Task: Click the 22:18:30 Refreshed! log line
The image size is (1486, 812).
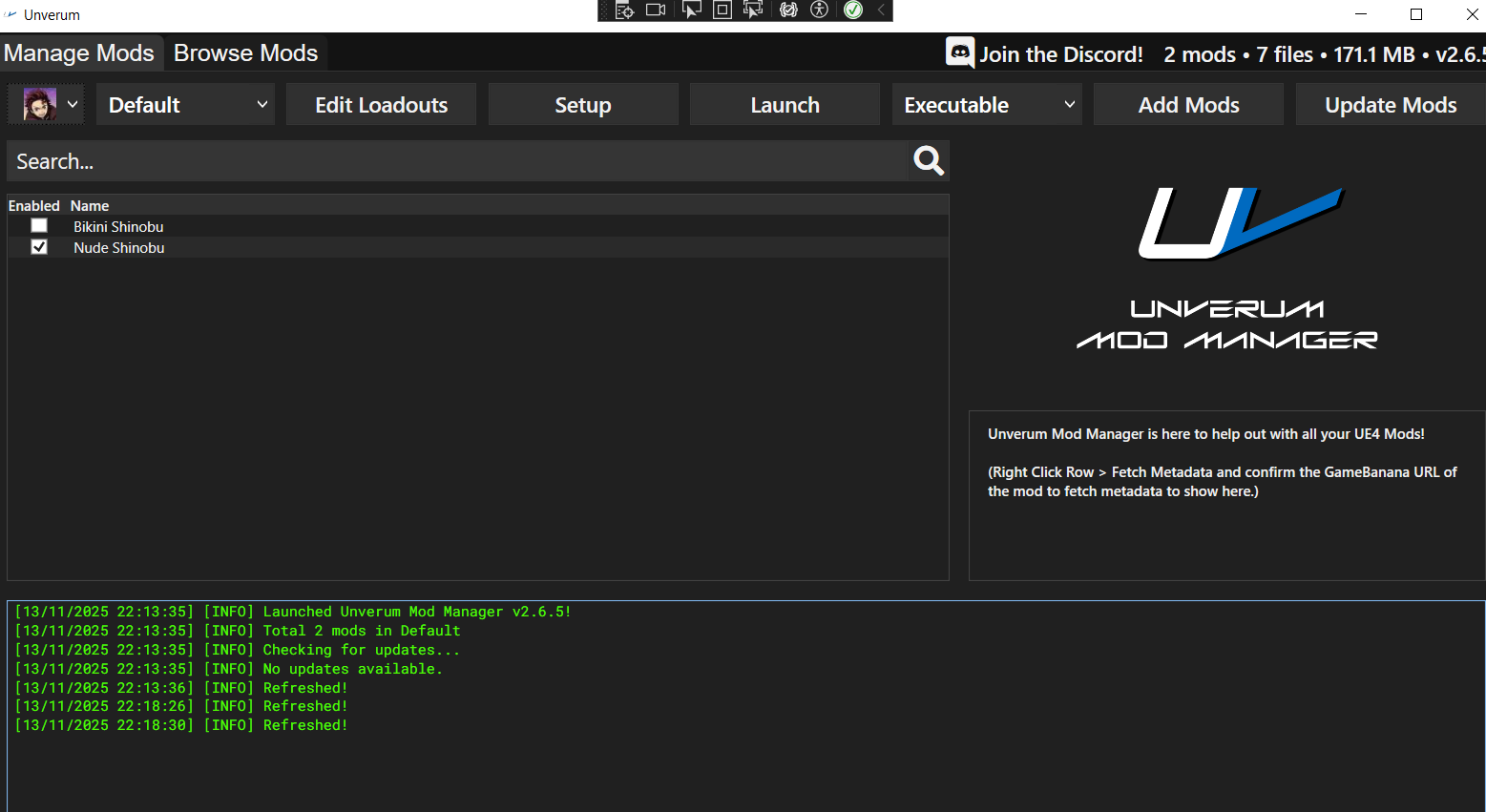Action: 181,725
